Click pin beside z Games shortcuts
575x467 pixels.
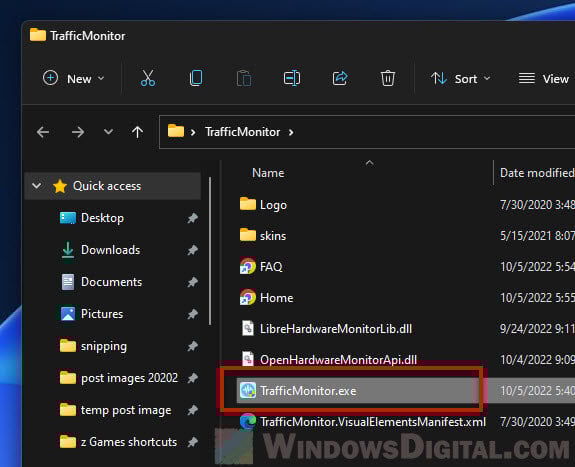[193, 442]
